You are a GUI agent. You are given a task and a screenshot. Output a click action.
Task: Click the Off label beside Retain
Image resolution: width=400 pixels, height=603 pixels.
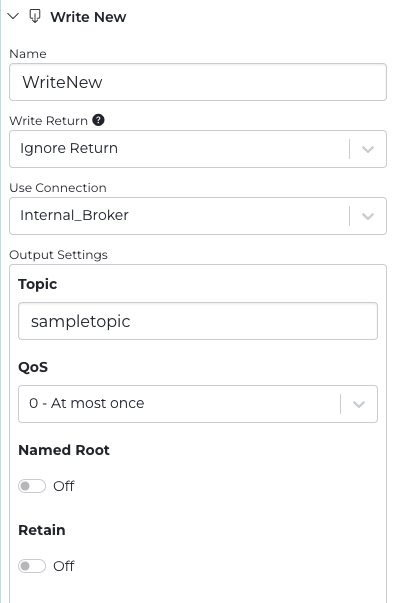click(x=63, y=566)
